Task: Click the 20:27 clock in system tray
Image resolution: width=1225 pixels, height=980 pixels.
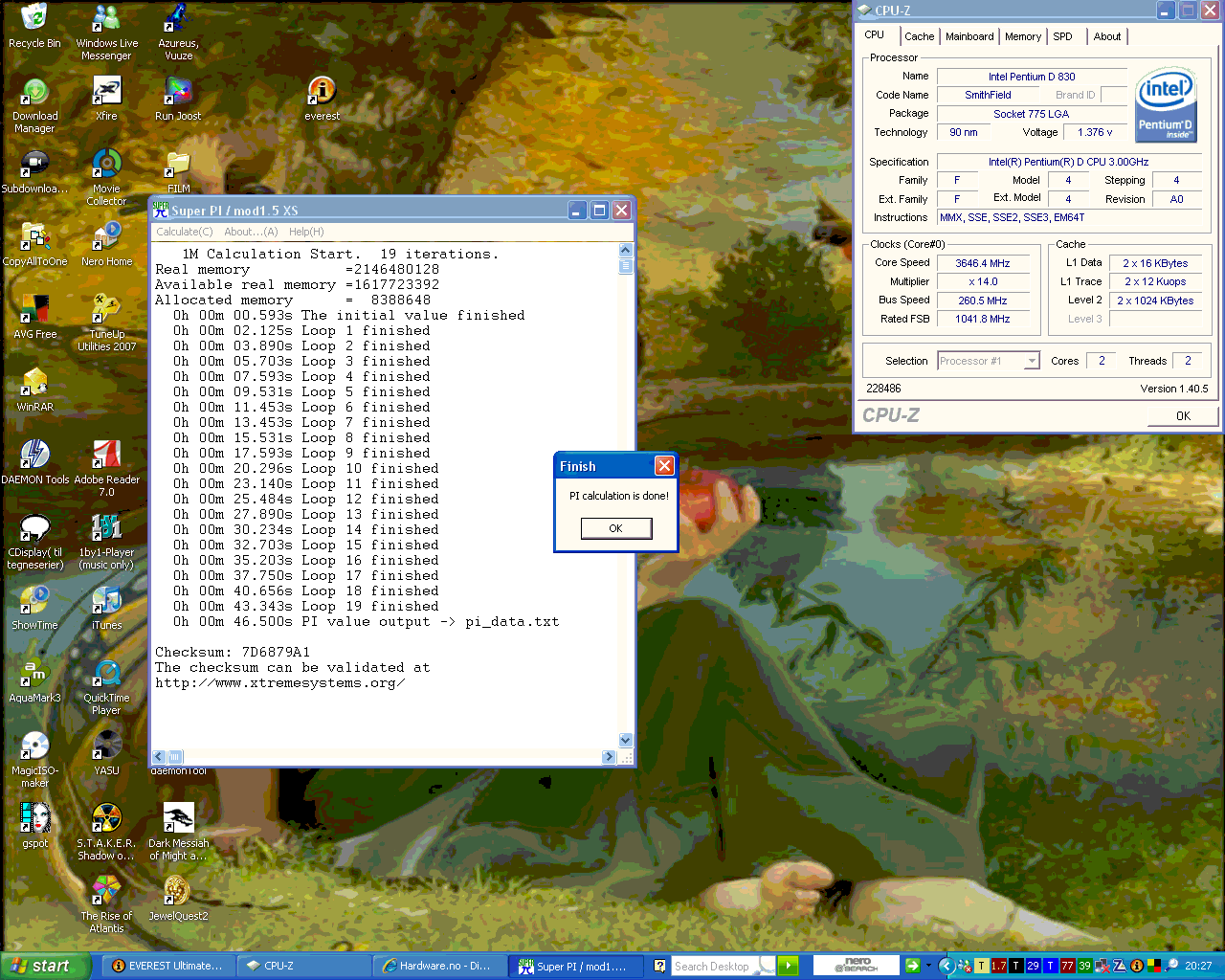Action: click(1198, 966)
